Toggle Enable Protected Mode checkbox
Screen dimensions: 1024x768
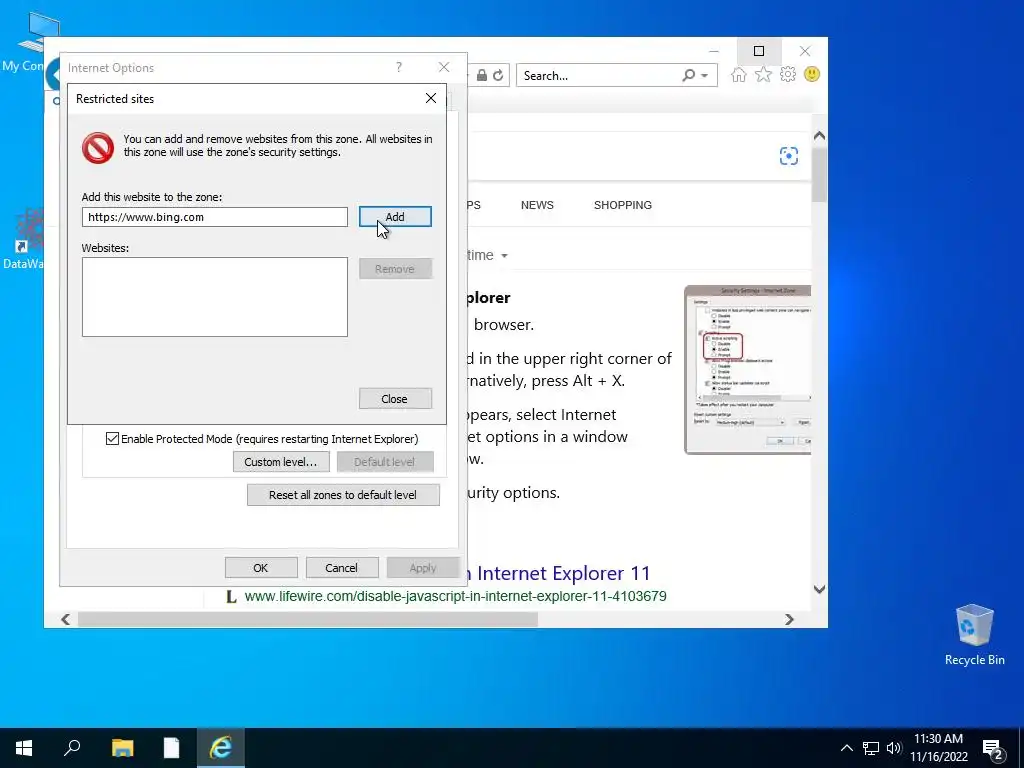112,439
